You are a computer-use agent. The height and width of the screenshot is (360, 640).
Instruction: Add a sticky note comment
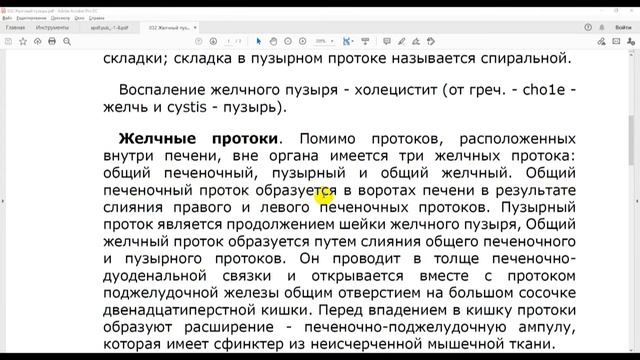click(x=387, y=41)
